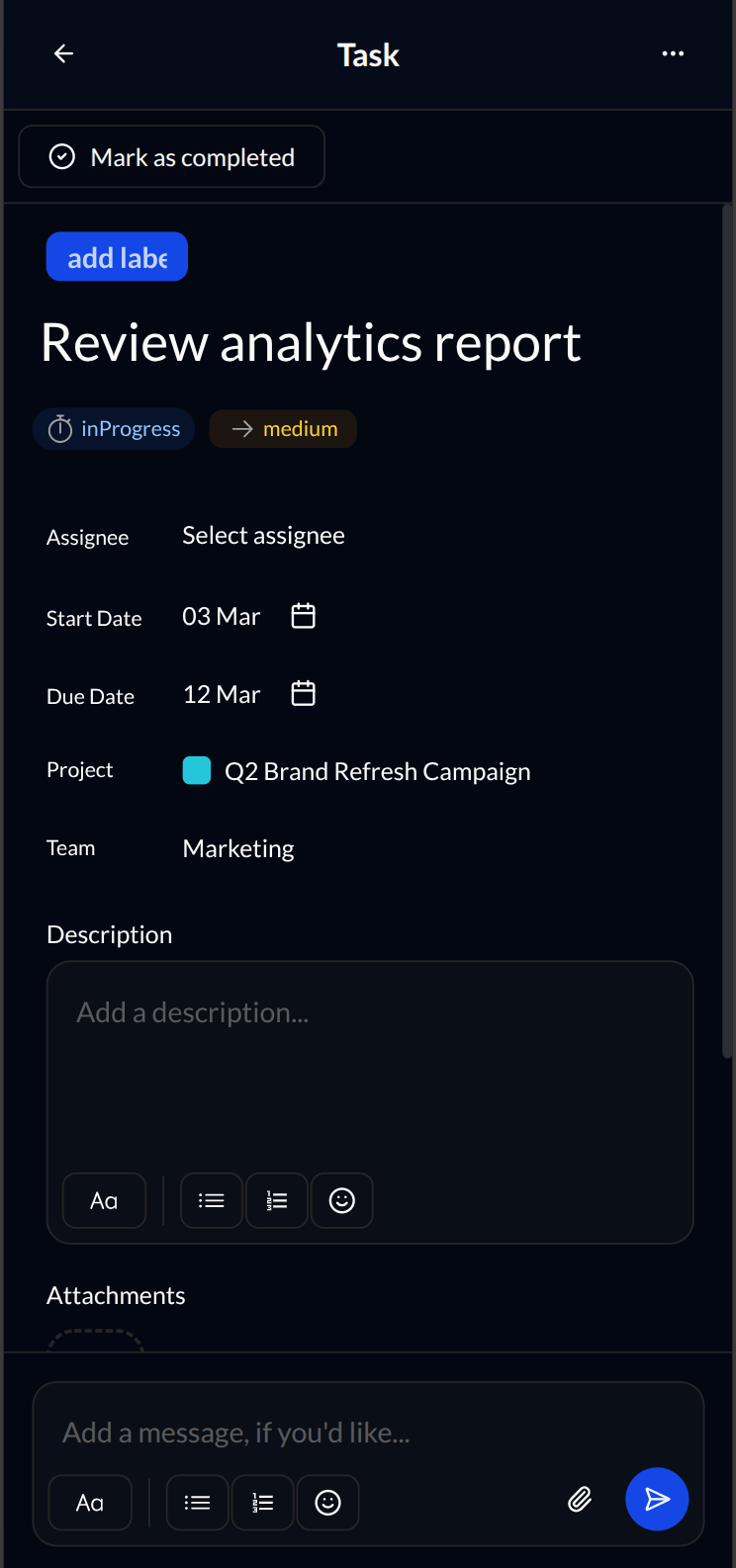The height and width of the screenshot is (1568, 736).
Task: Open the Select assignee picker
Action: click(263, 535)
